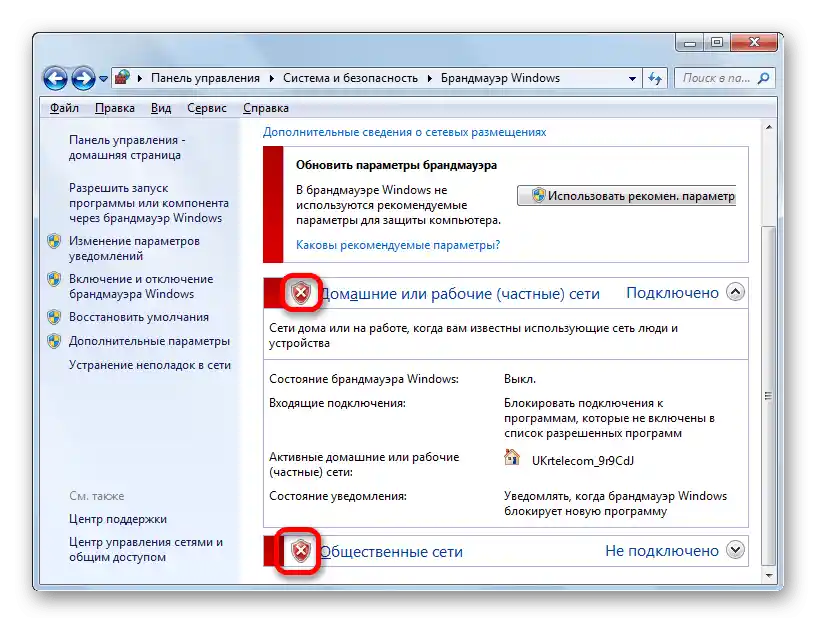This screenshot has width=817, height=624.
Task: Open Центр управления сетями и общим доступом
Action: point(146,550)
